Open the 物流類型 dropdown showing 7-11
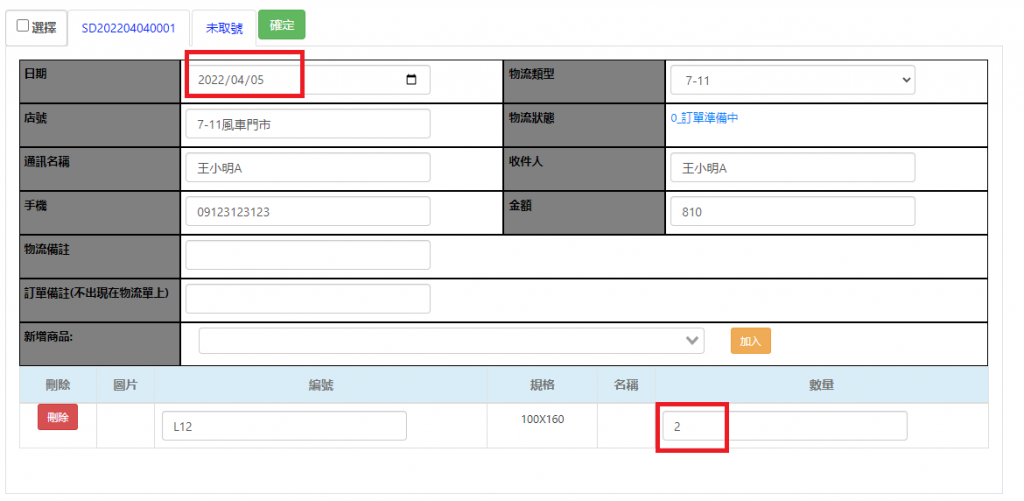The image size is (1024, 501). pyautogui.click(x=792, y=80)
